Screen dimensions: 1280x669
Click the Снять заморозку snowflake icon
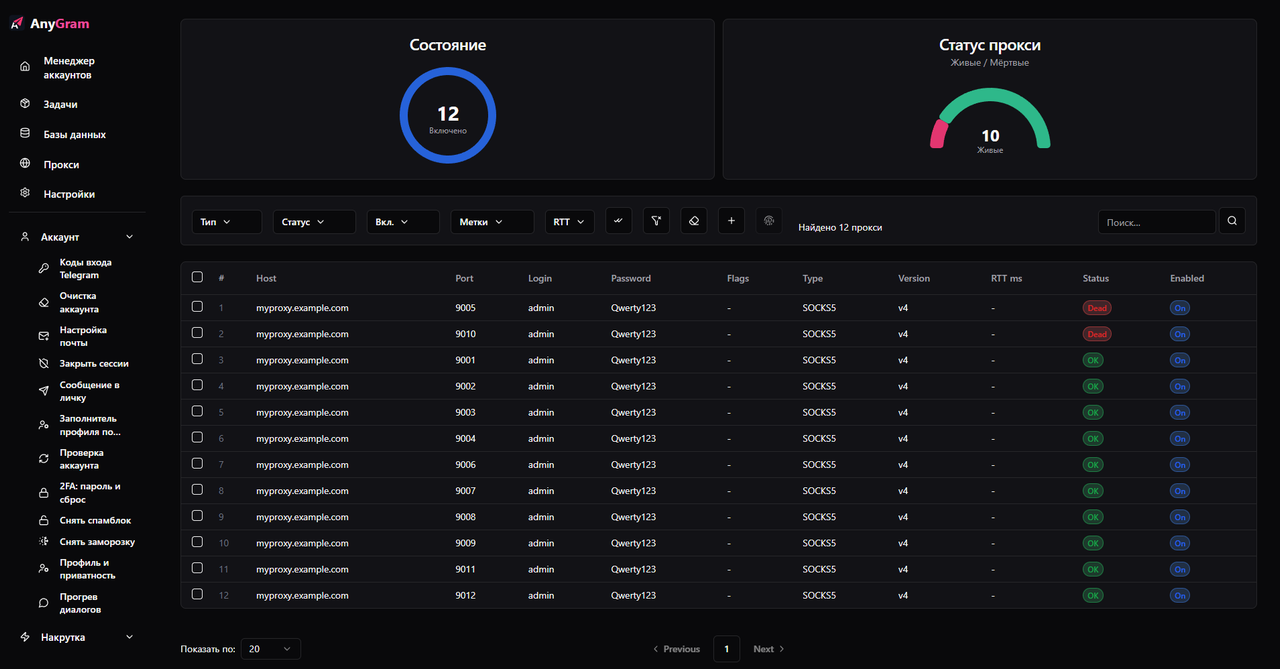(x=43, y=541)
